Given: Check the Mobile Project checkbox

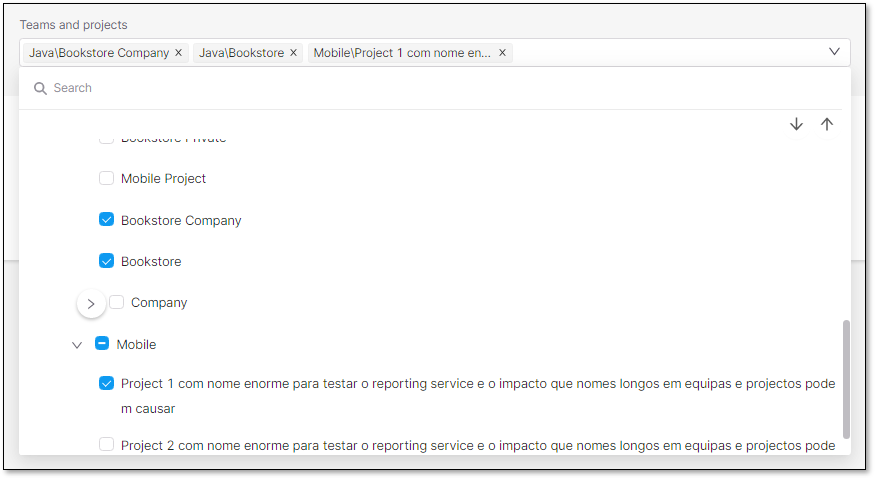Looking at the screenshot, I should (x=106, y=178).
